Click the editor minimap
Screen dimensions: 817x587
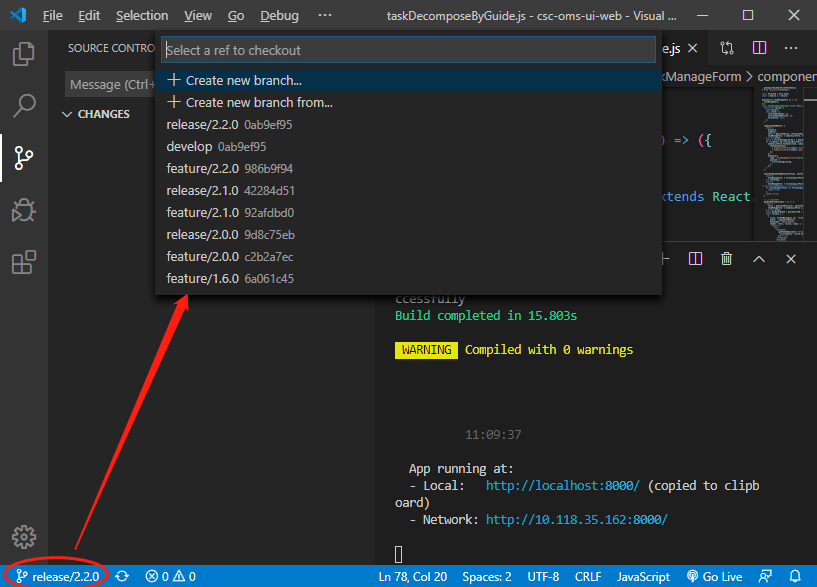pos(782,164)
